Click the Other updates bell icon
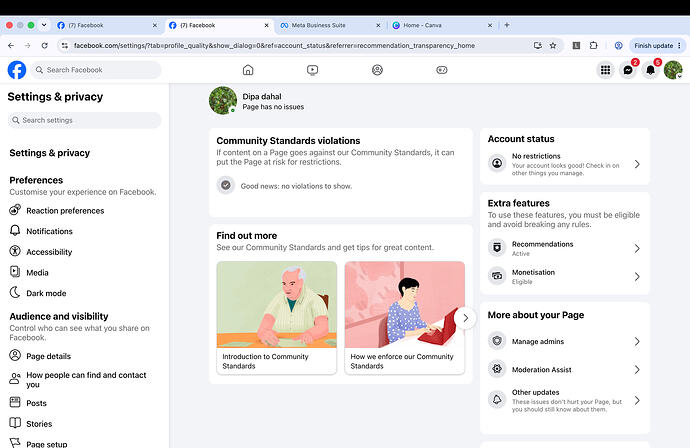 point(497,400)
